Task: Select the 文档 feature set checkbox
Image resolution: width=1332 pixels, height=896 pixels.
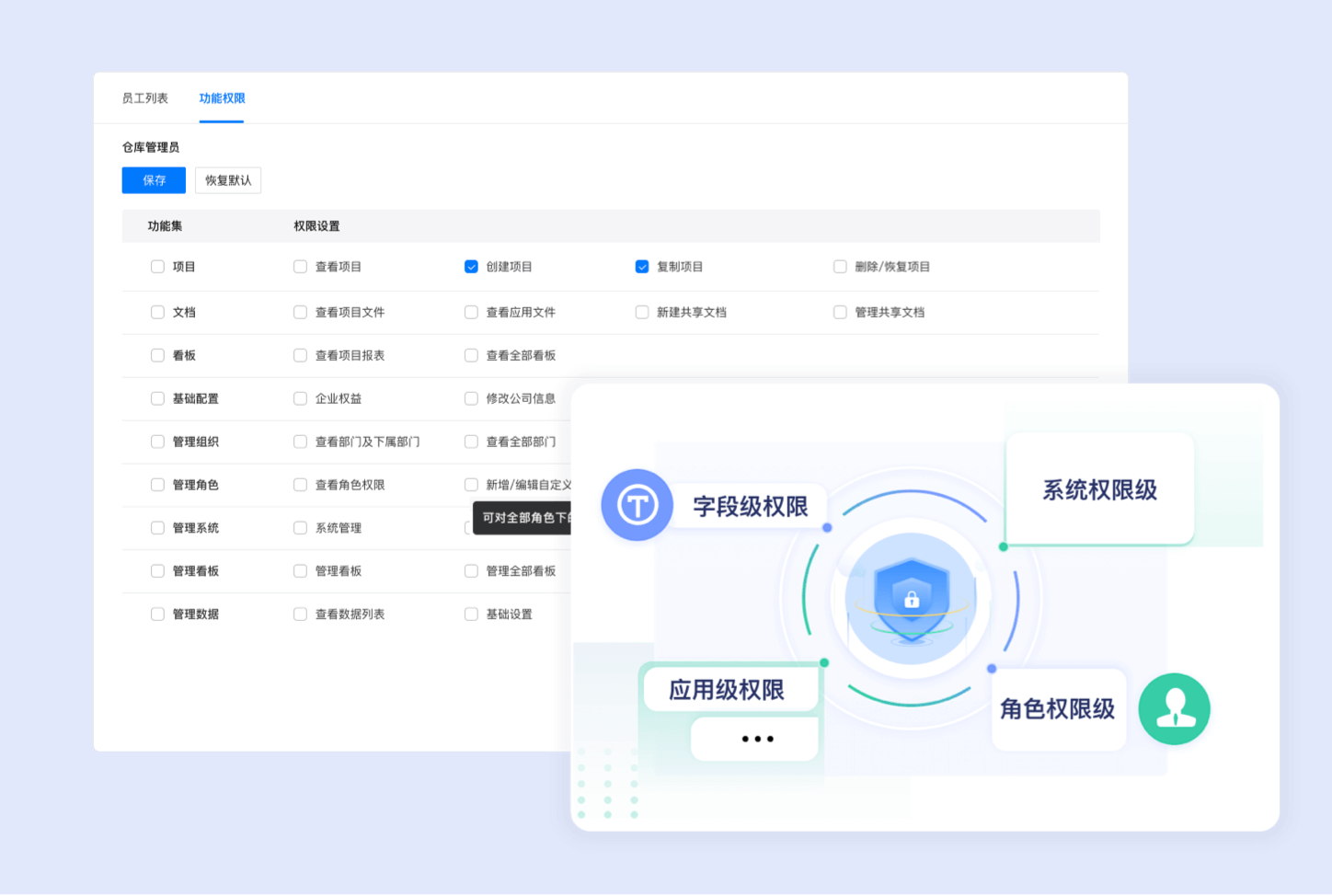Action: pyautogui.click(x=157, y=313)
